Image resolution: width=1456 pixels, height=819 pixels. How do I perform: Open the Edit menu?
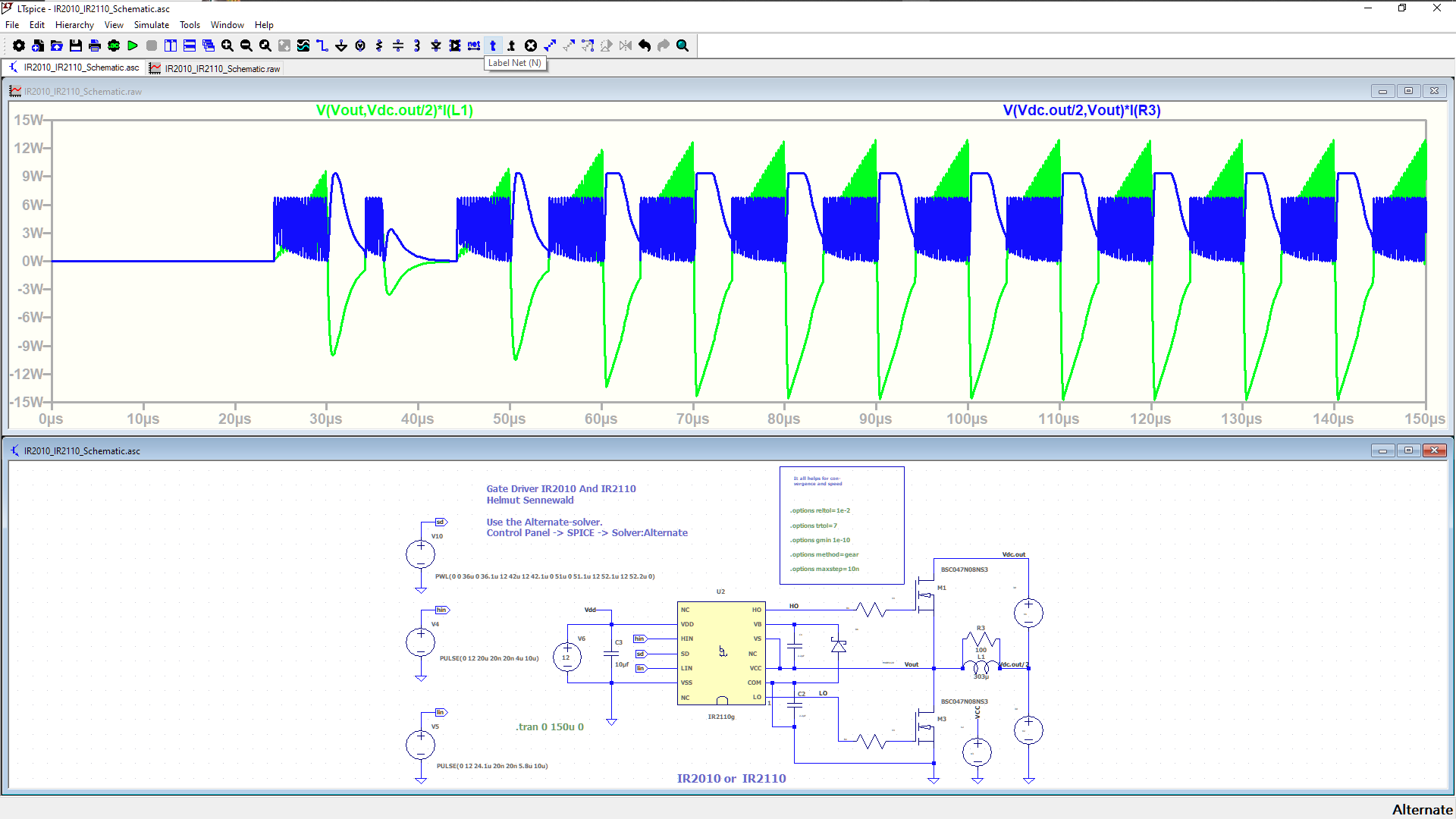tap(36, 25)
